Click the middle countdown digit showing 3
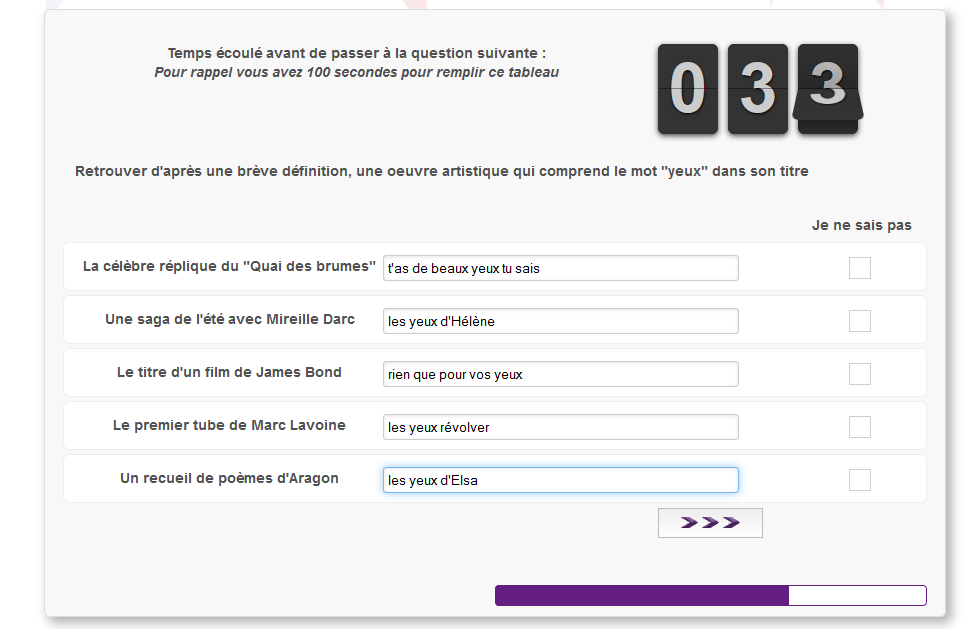 click(758, 89)
